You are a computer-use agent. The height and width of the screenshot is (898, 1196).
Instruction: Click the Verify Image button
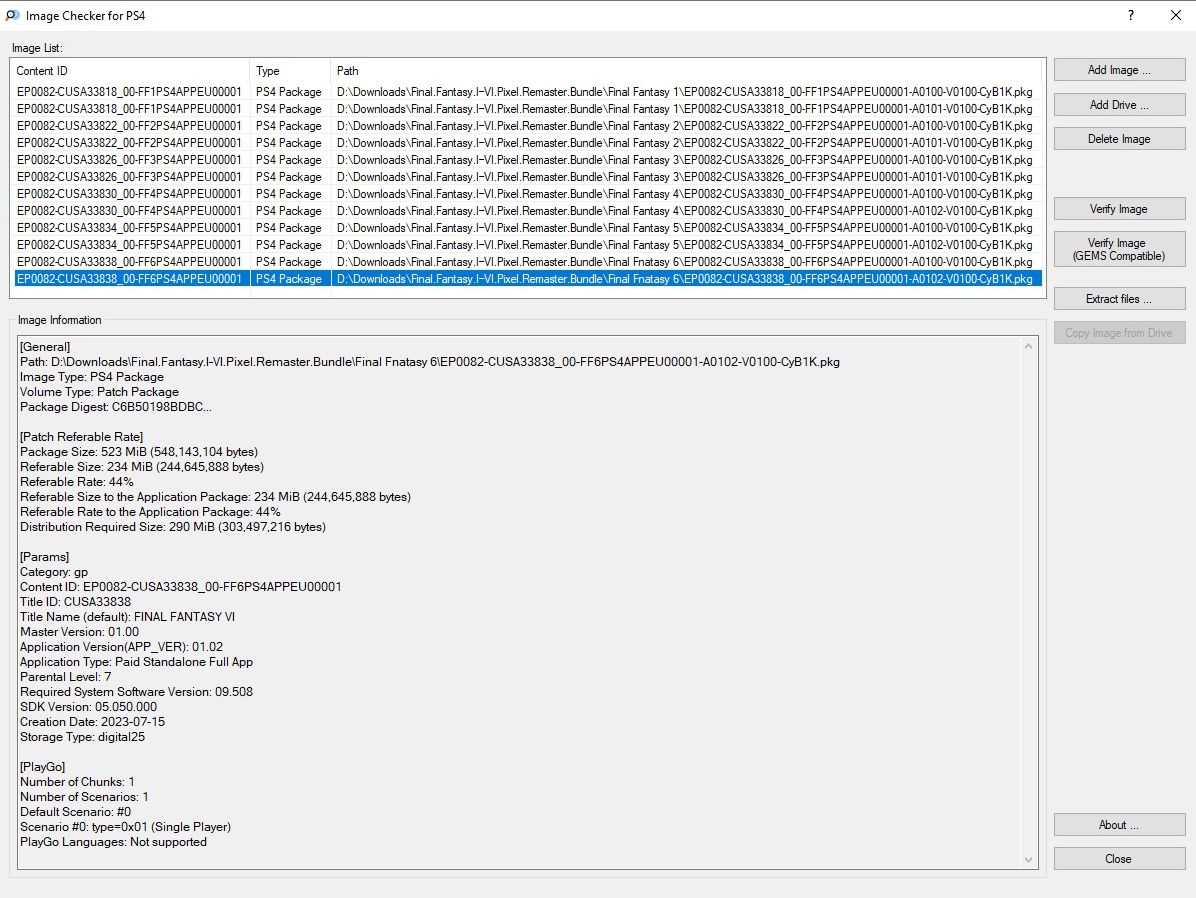[x=1119, y=209]
